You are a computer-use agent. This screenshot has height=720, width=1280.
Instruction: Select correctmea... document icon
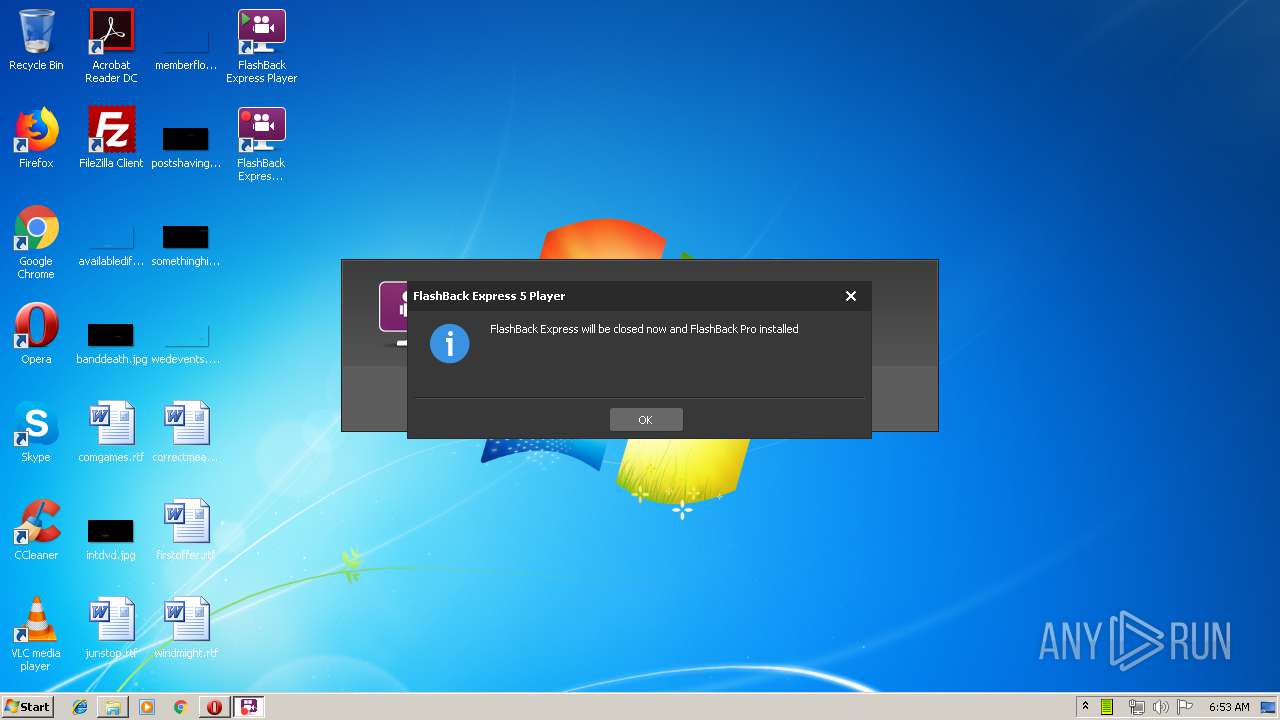point(186,432)
